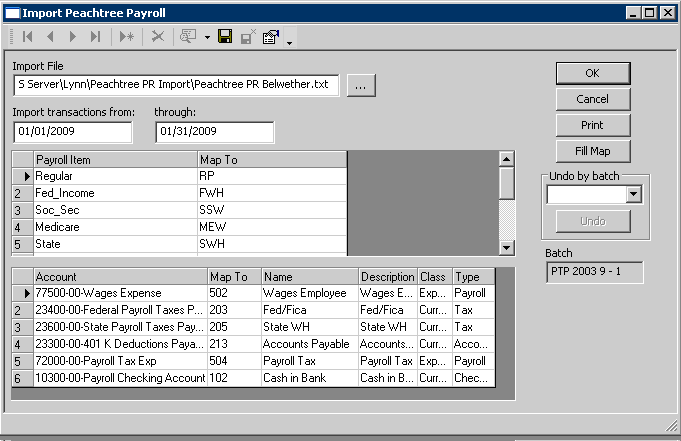Click the Description column header
The width and height of the screenshot is (681, 441).
[x=388, y=277]
